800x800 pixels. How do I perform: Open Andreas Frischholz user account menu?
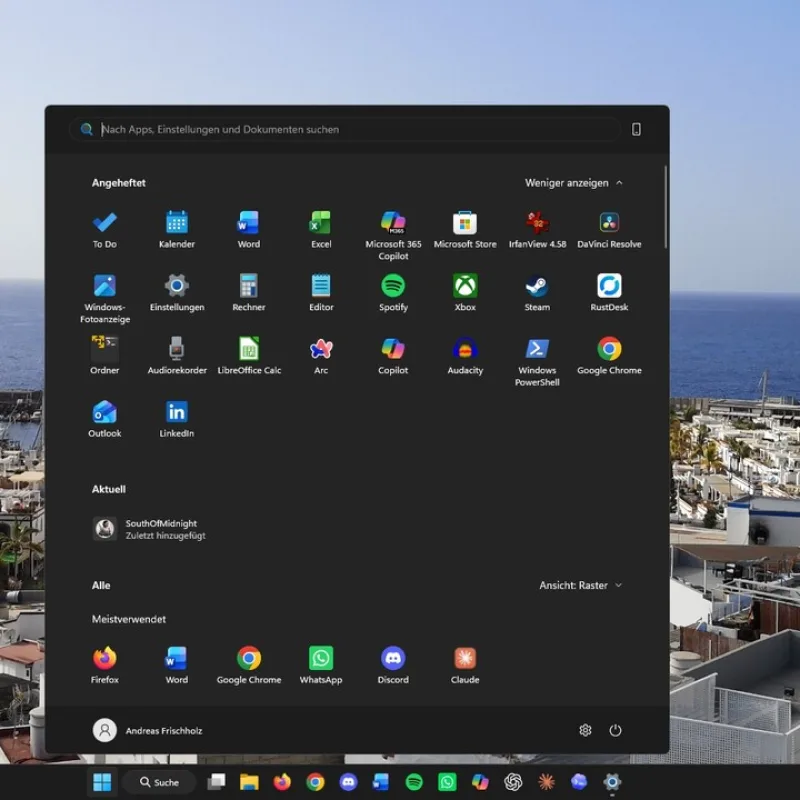point(148,730)
